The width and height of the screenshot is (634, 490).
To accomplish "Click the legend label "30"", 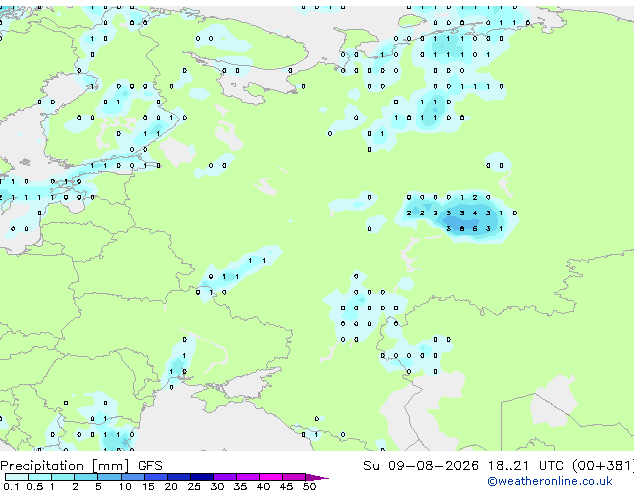I will coord(218,486).
